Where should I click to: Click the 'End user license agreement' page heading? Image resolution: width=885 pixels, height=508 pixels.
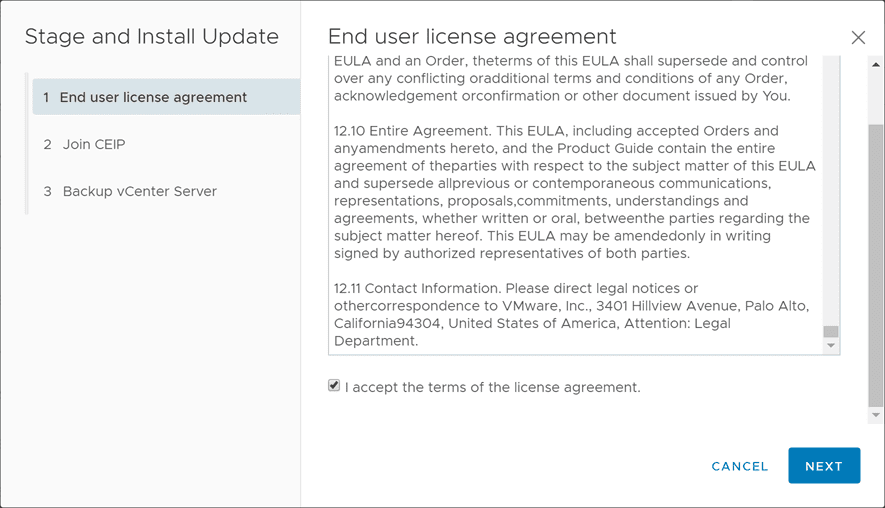[x=472, y=37]
